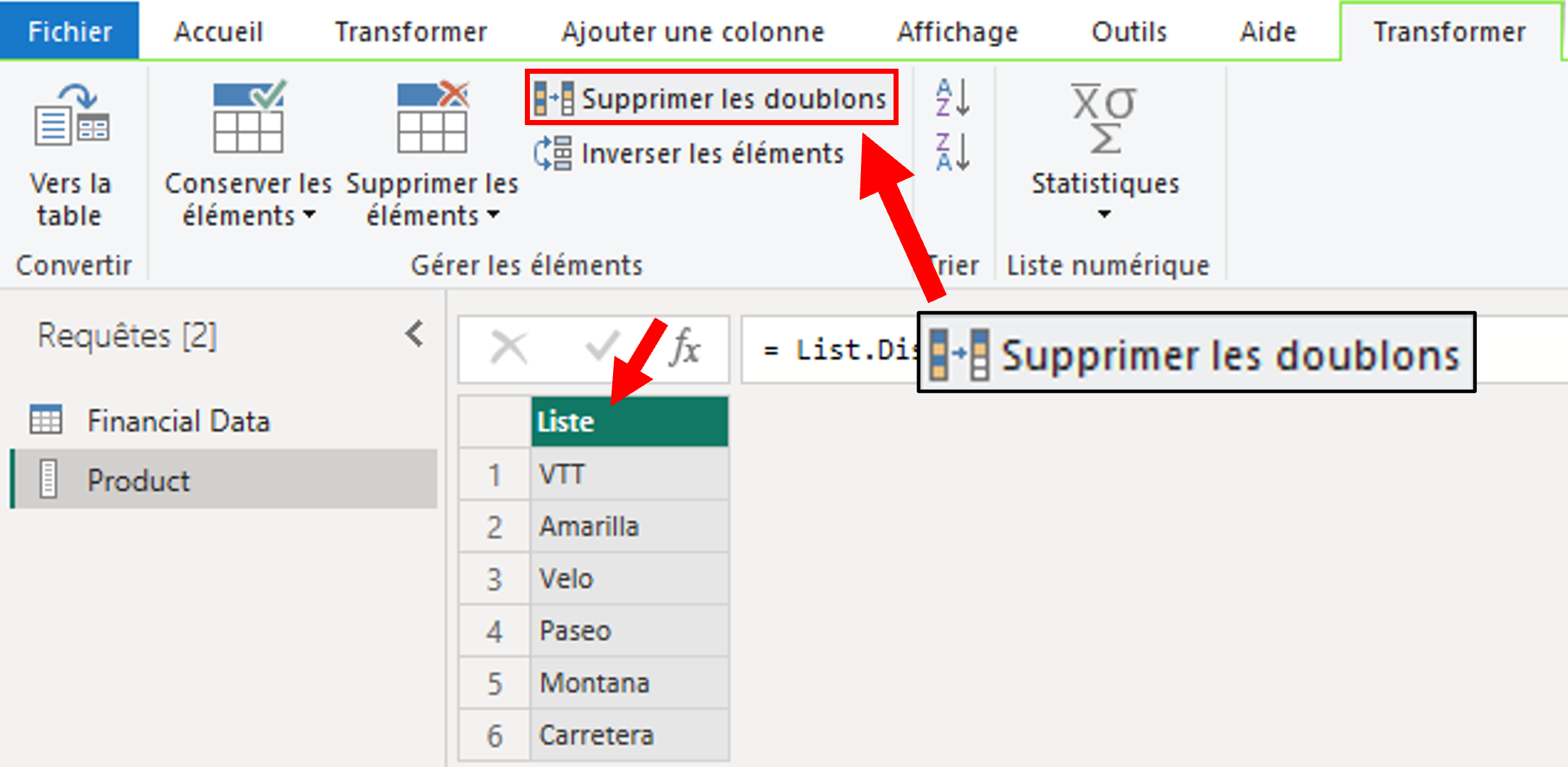Viewport: 1568px width, 767px height.
Task: Sort list descending Z to A
Action: [x=952, y=152]
